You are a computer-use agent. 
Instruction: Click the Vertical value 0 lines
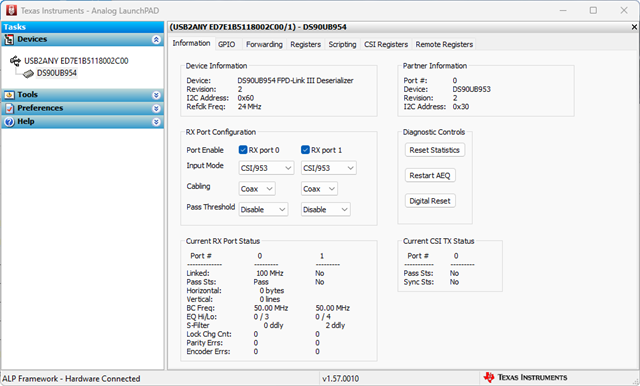tap(270, 299)
